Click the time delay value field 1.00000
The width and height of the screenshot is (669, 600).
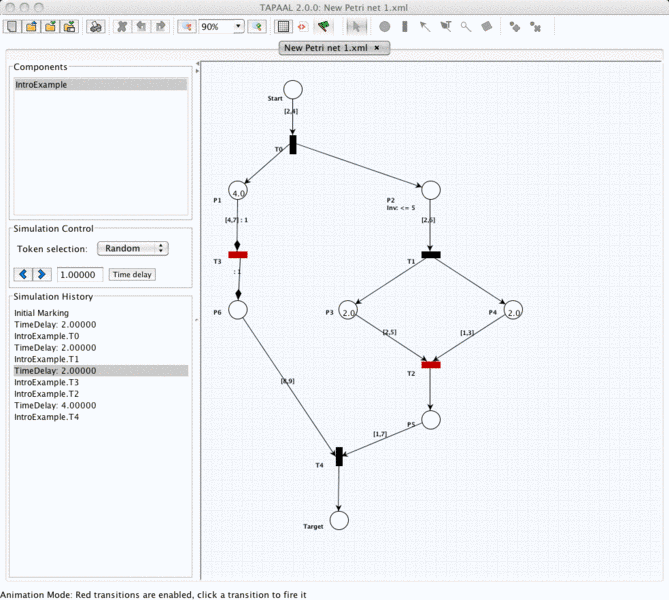click(80, 274)
